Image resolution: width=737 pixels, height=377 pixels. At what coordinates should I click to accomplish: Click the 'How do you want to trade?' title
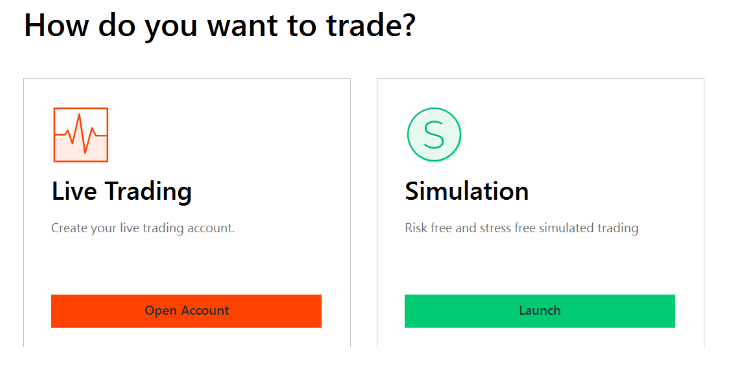click(x=220, y=25)
